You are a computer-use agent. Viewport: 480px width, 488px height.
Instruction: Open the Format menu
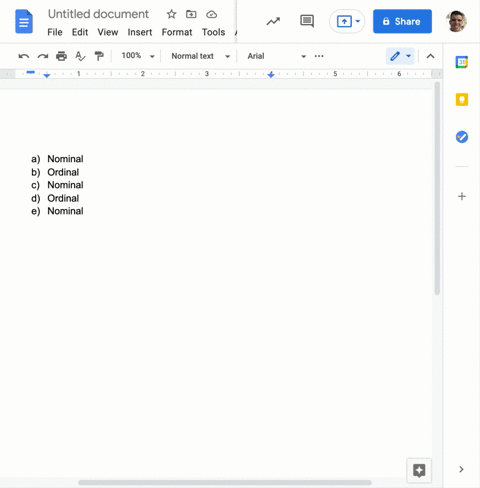click(177, 32)
